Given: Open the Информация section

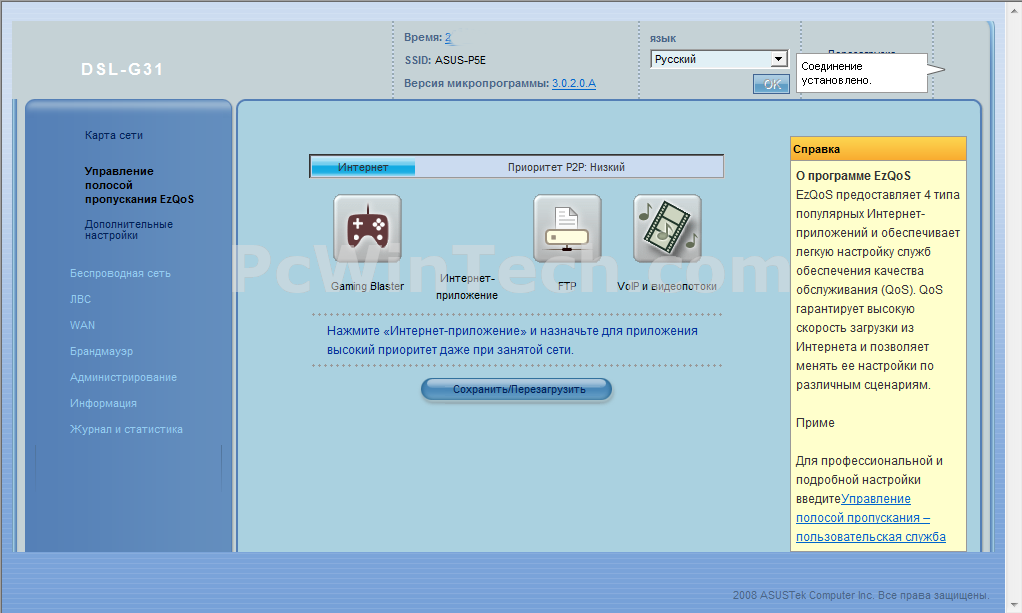Looking at the screenshot, I should [x=103, y=404].
